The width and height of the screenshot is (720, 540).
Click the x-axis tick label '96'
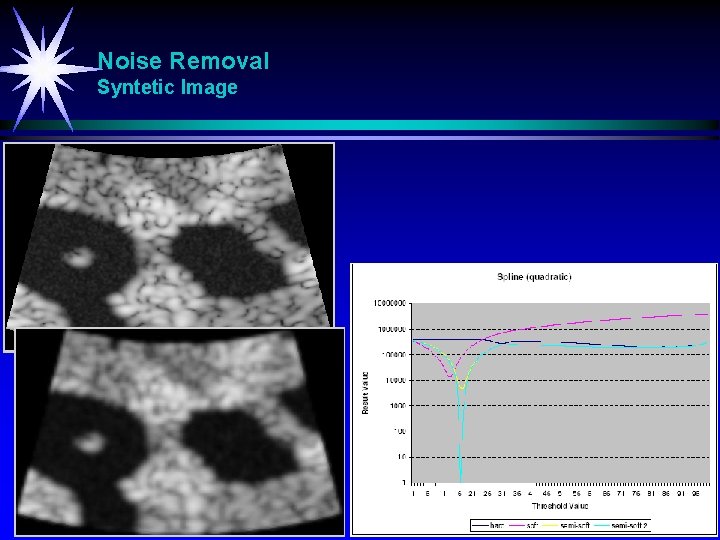tap(695, 494)
